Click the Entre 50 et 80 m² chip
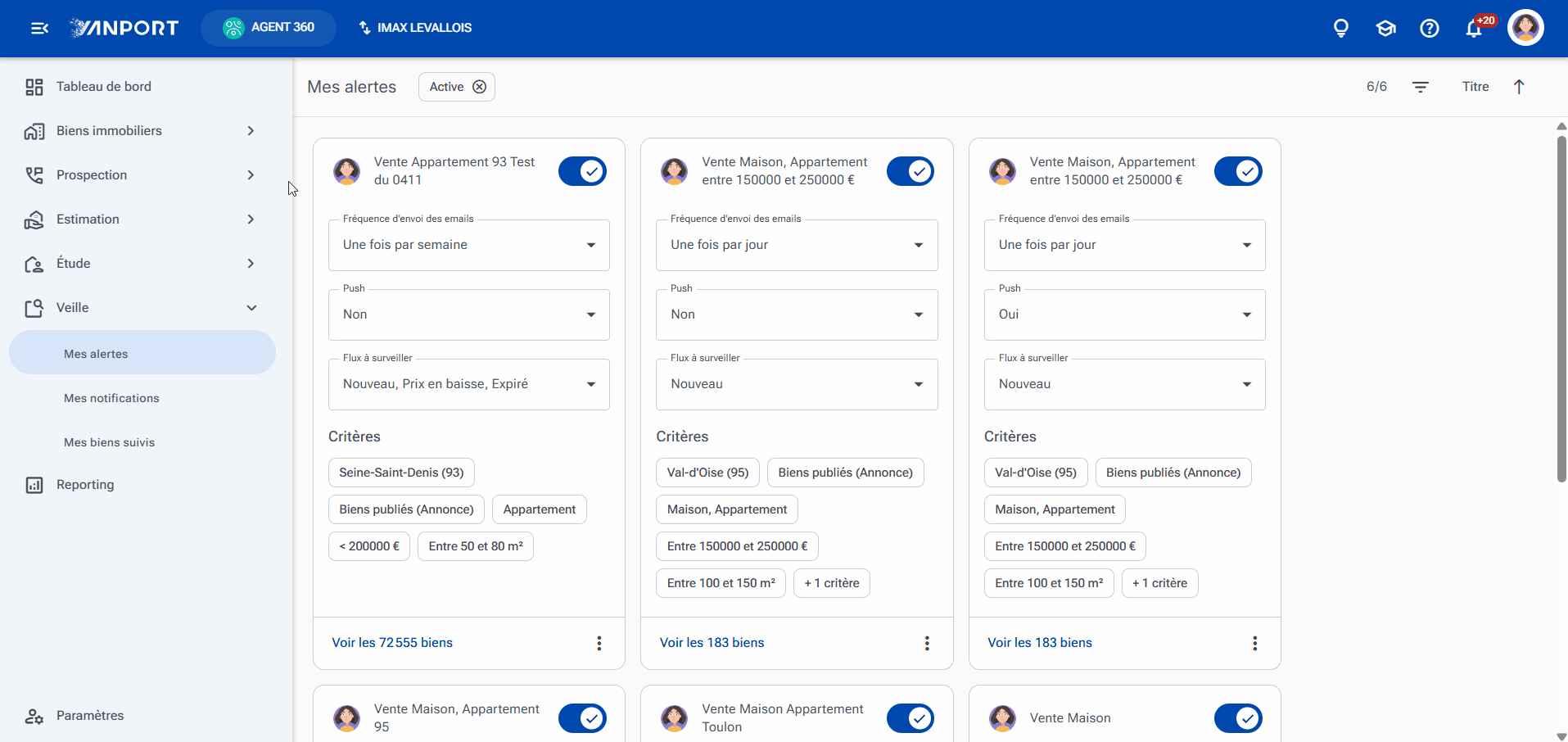The height and width of the screenshot is (742, 1568). 476,546
